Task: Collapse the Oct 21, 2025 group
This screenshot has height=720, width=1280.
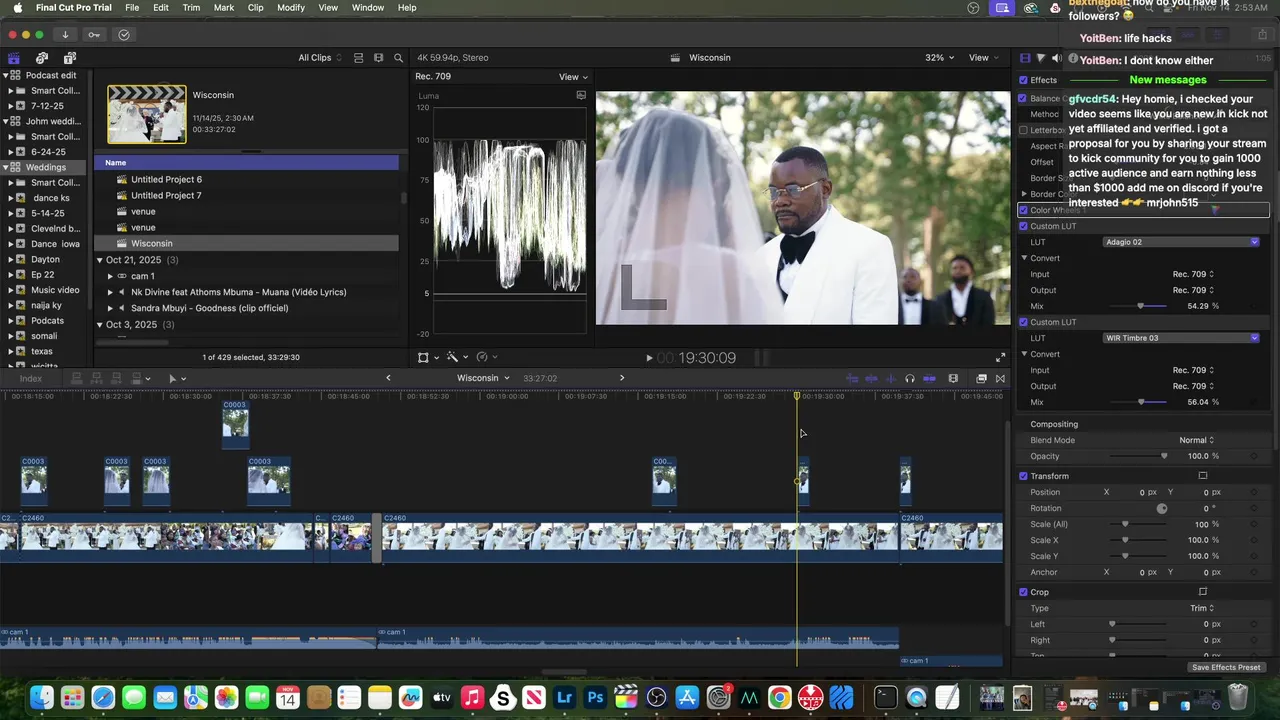Action: pos(100,260)
